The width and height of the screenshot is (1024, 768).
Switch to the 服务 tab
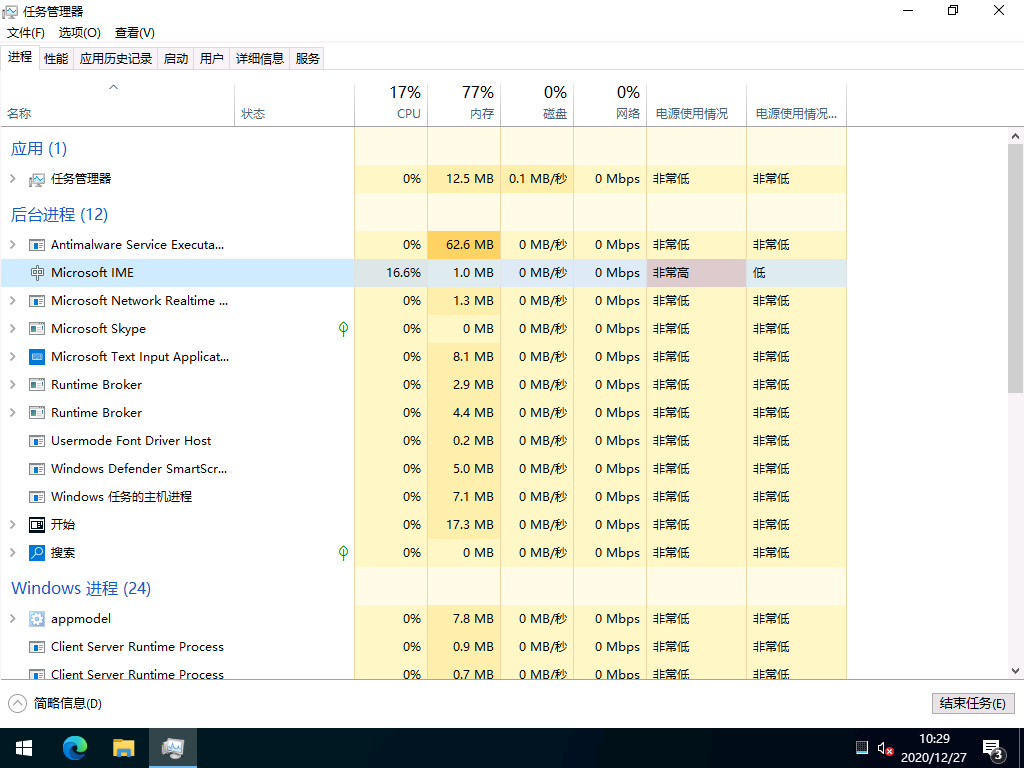[307, 59]
